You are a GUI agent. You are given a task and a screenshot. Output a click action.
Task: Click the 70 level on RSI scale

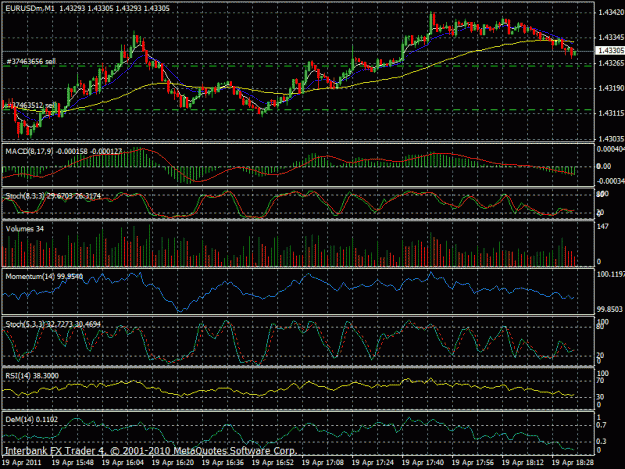600,381
